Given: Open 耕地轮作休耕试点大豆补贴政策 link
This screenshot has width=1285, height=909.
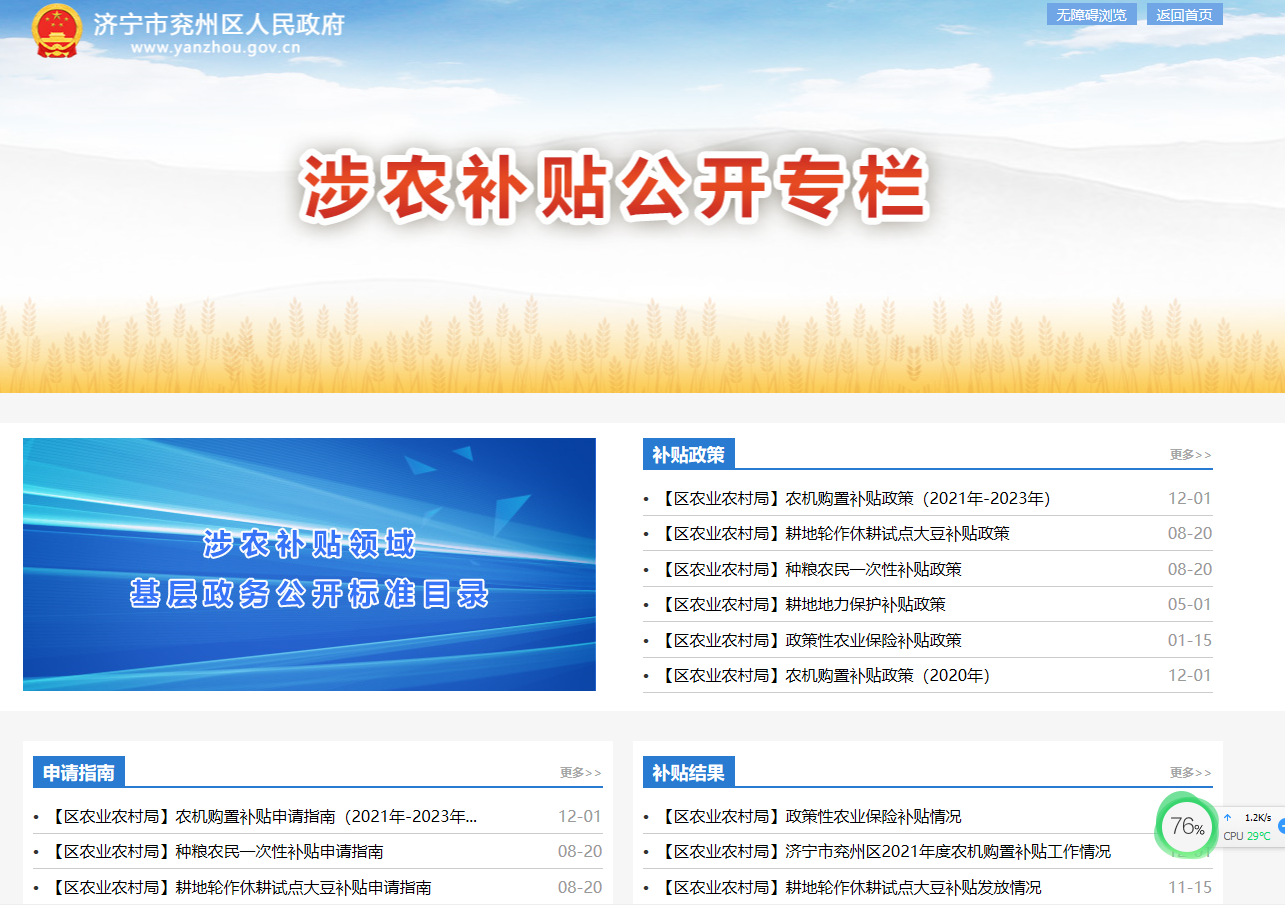Looking at the screenshot, I should [x=835, y=534].
